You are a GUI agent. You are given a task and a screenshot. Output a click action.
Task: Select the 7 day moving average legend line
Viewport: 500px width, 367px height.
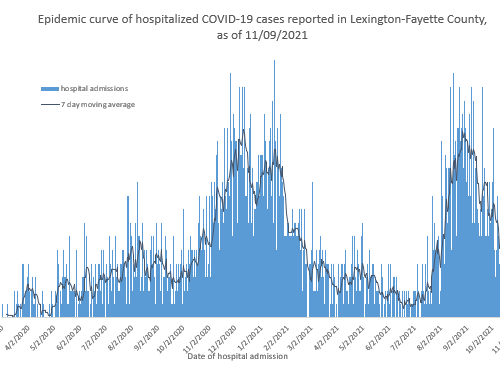point(50,105)
